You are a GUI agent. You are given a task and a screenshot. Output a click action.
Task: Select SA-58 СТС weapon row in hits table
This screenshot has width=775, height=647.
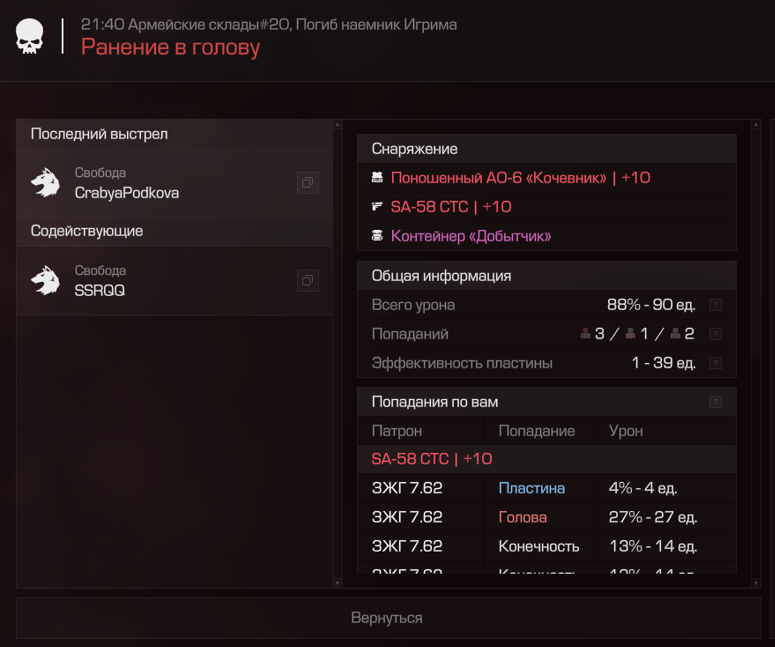[547, 459]
